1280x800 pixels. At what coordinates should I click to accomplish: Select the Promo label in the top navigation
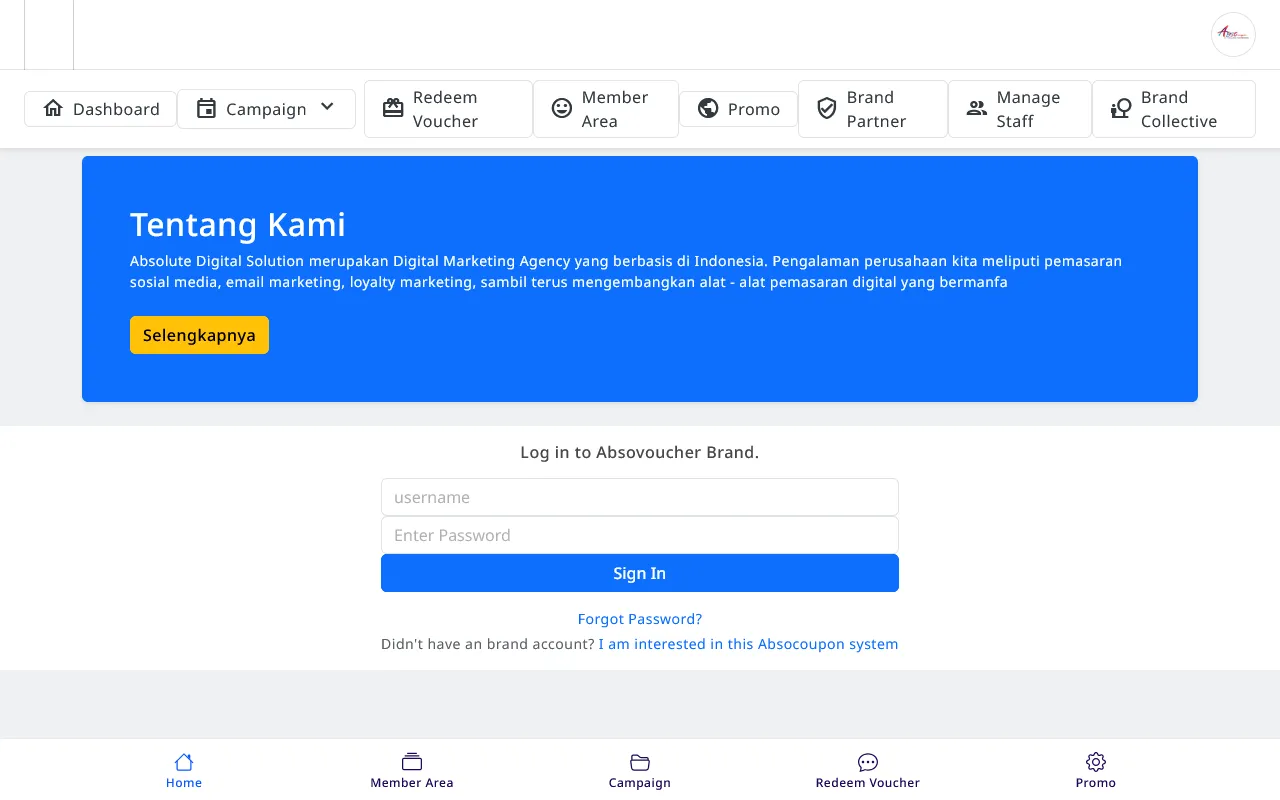tap(754, 109)
